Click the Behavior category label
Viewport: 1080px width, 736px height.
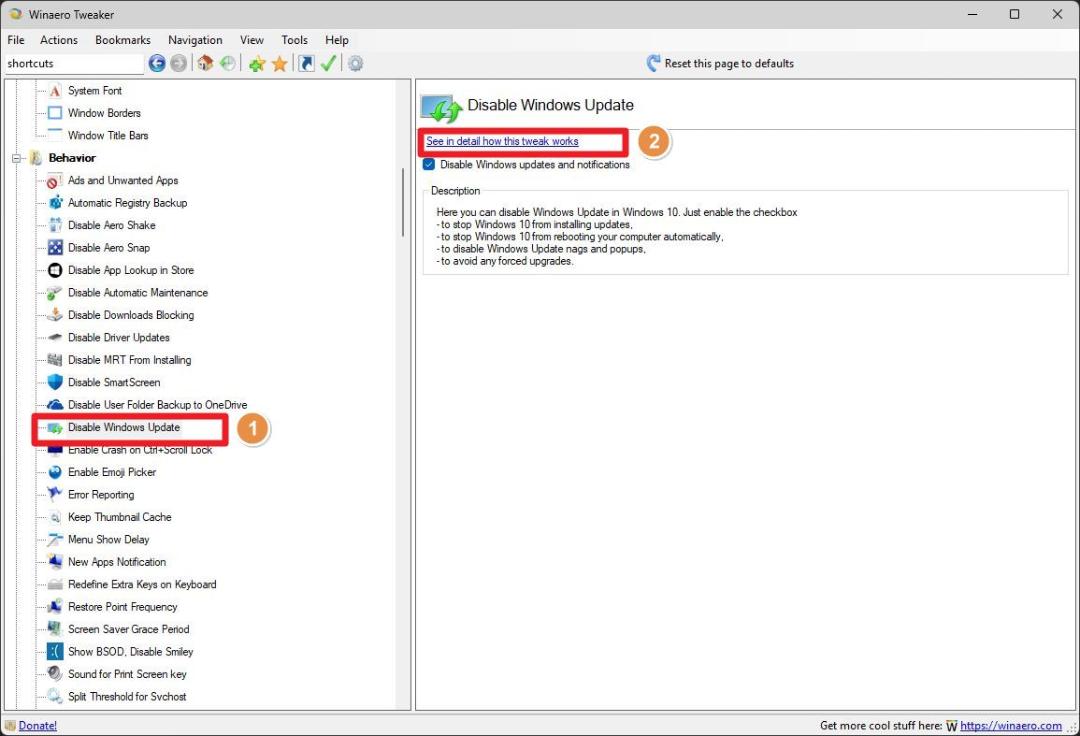[72, 158]
